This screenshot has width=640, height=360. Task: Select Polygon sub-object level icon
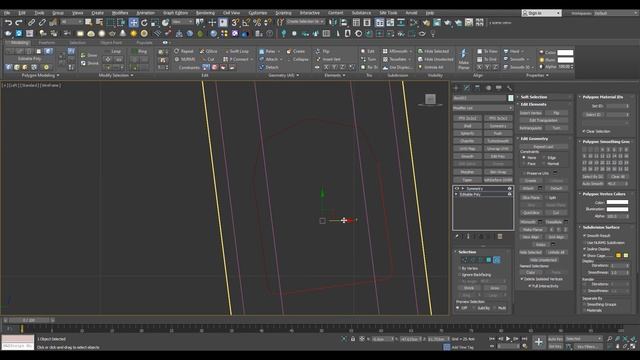[x=489, y=260]
